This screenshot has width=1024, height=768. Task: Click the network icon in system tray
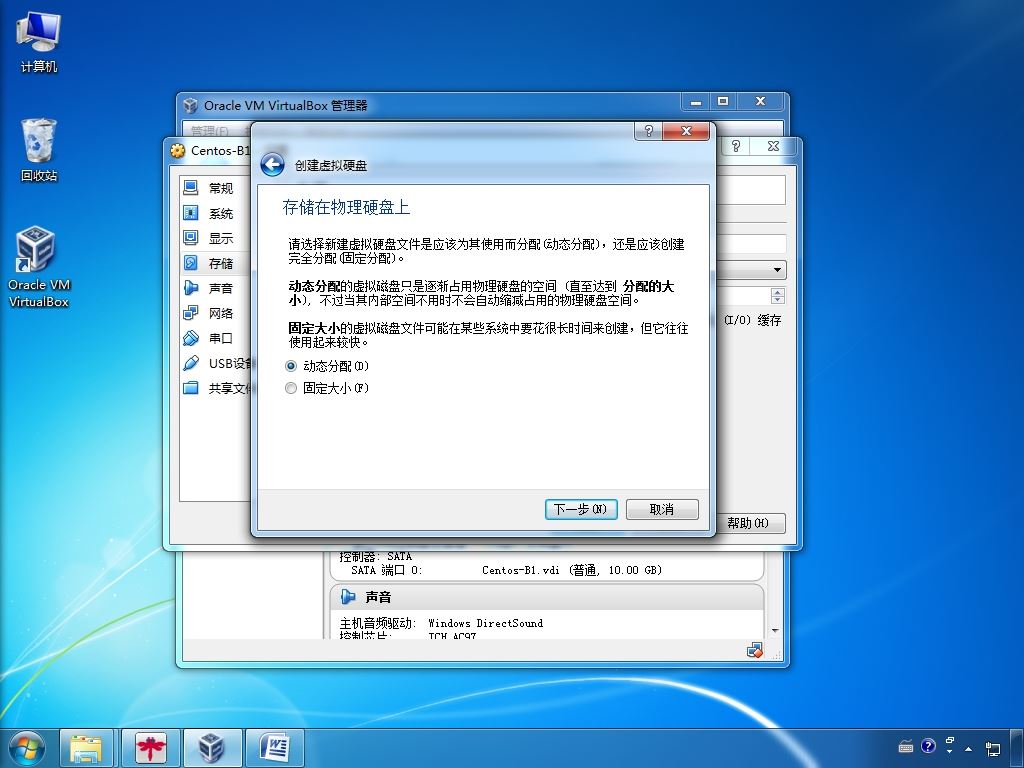993,748
